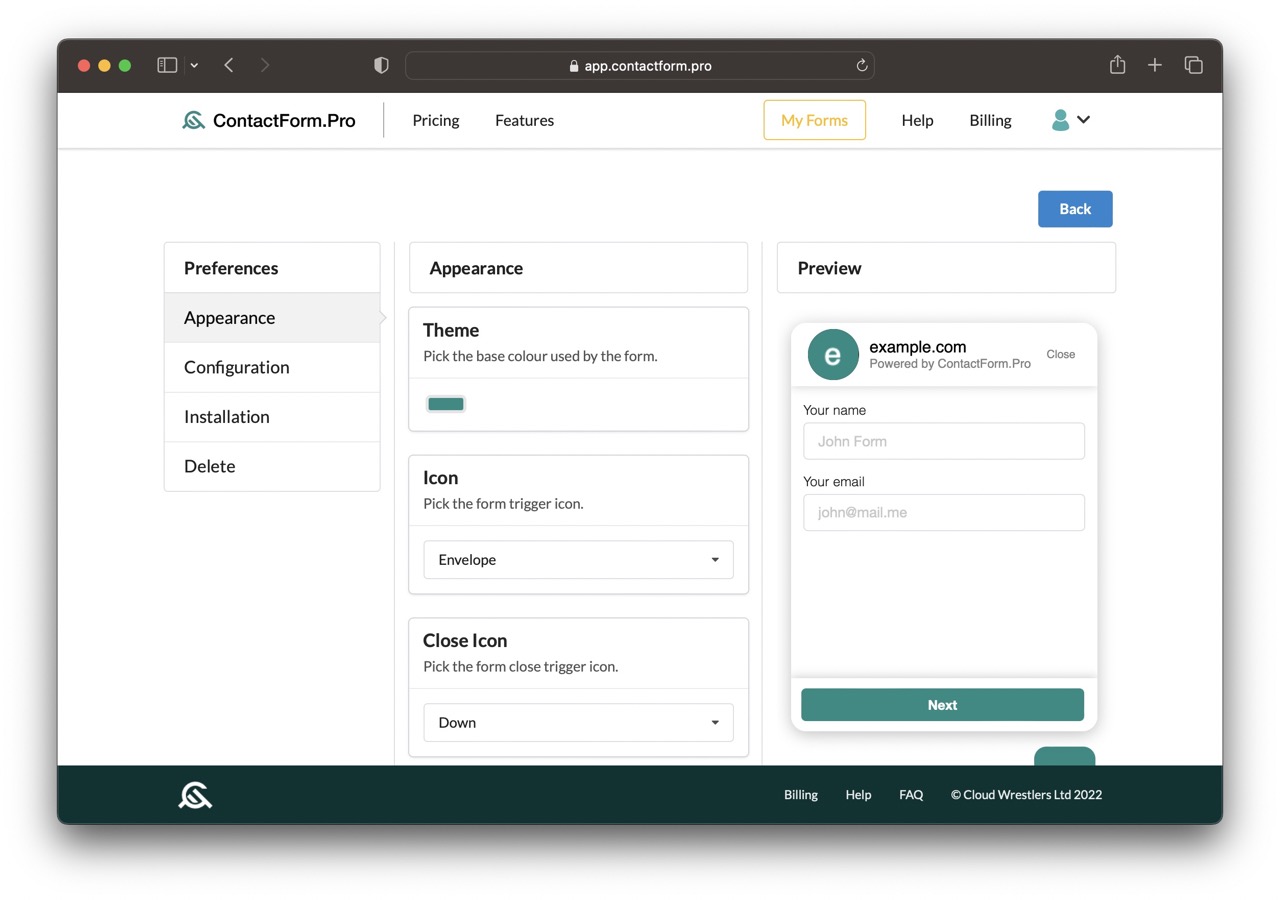This screenshot has width=1280, height=900.
Task: Open a new tab with the plus icon
Action: [x=1155, y=64]
